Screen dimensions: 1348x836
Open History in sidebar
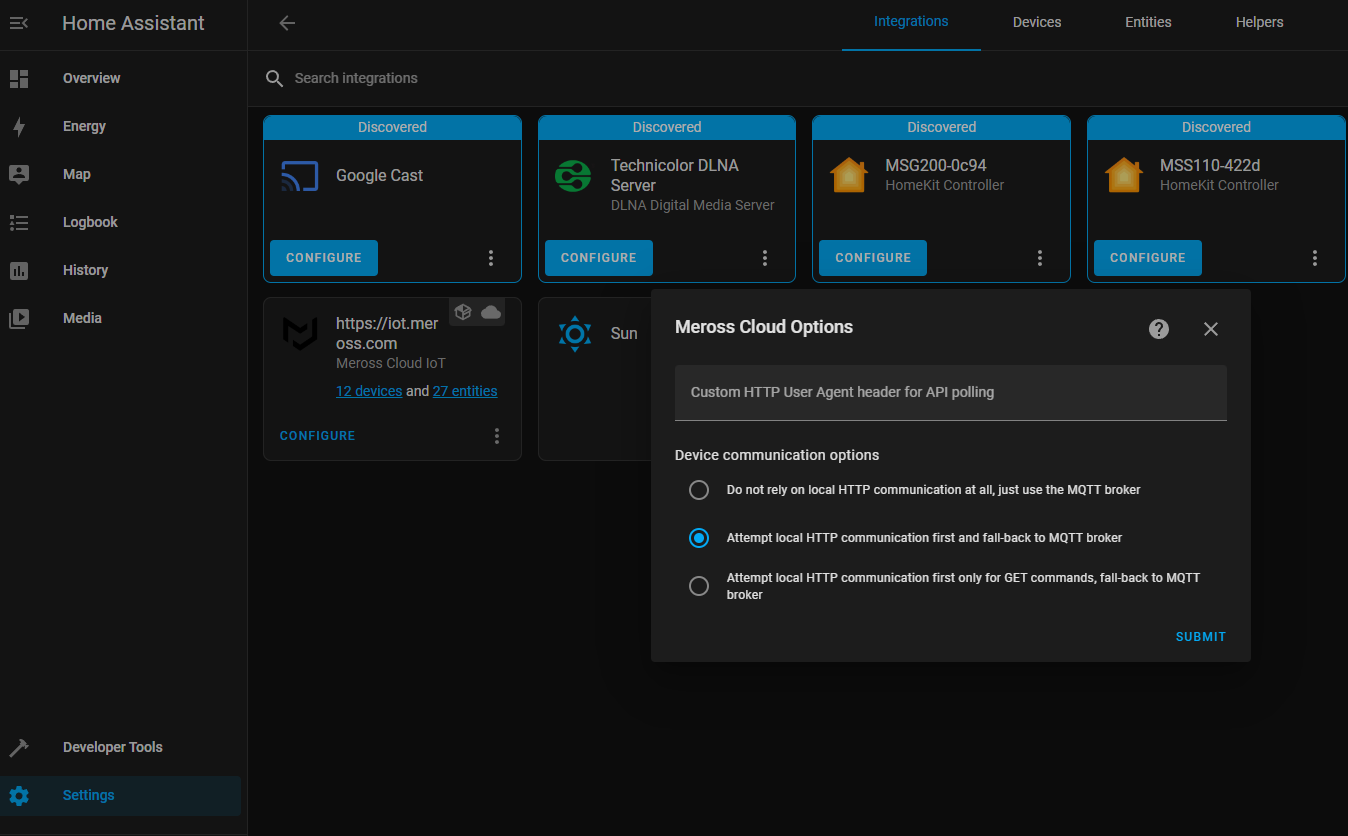pyautogui.click(x=120, y=270)
